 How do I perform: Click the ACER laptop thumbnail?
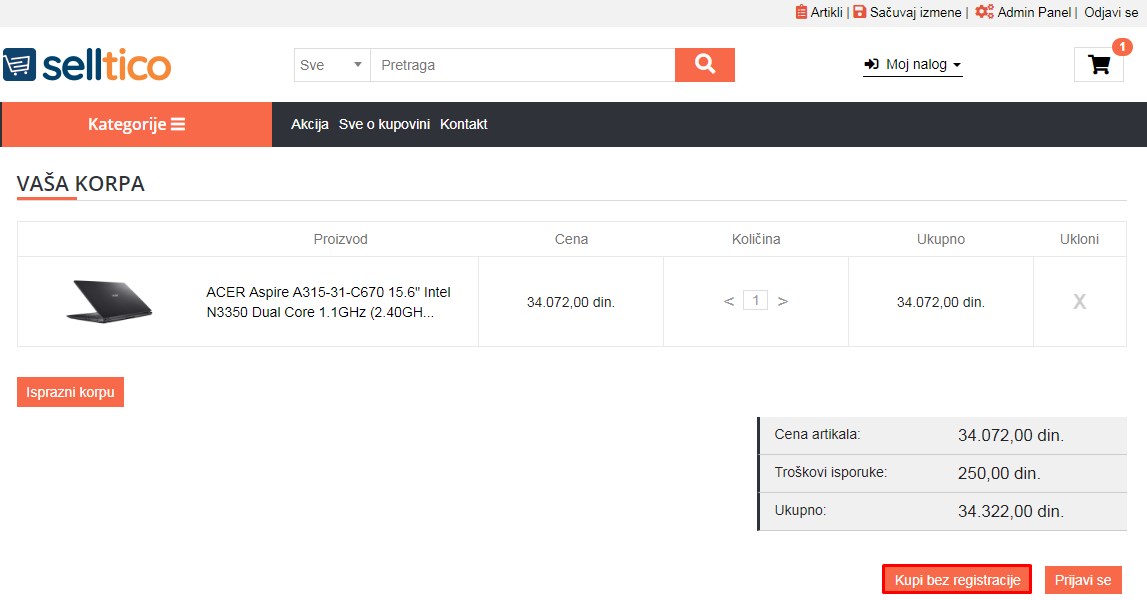109,301
